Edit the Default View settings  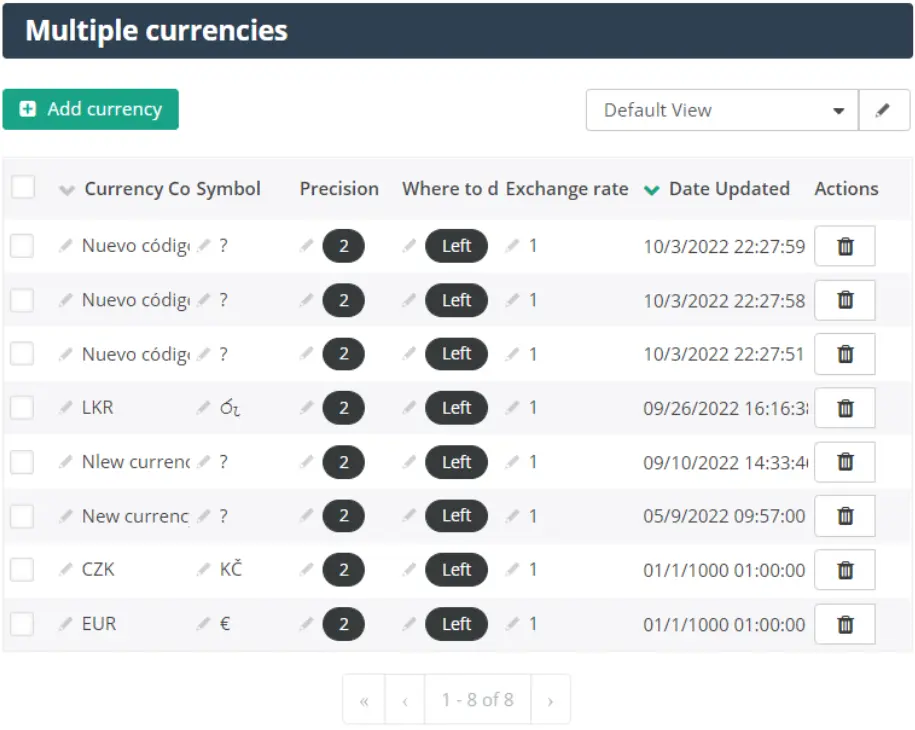point(884,110)
